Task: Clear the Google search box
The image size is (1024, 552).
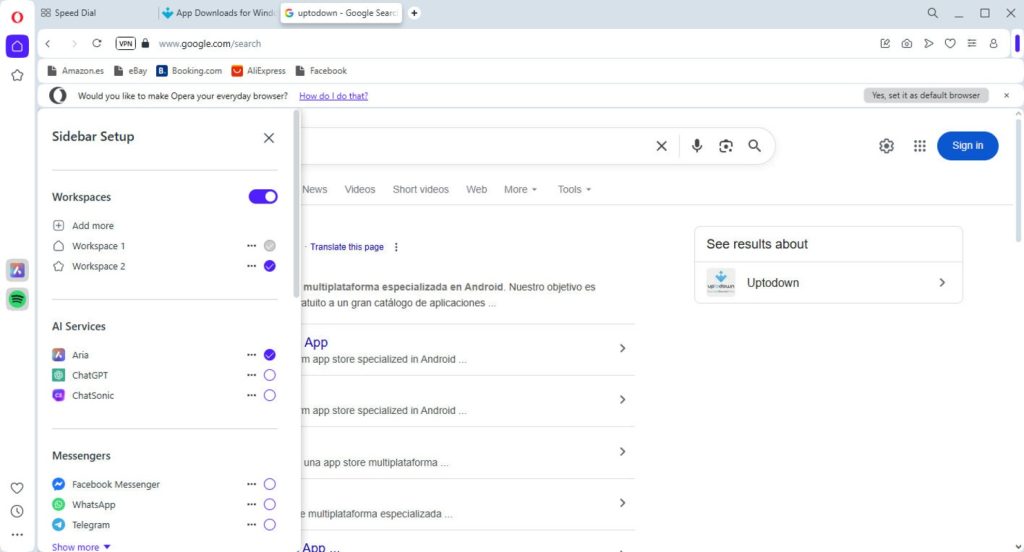Action: [x=662, y=146]
